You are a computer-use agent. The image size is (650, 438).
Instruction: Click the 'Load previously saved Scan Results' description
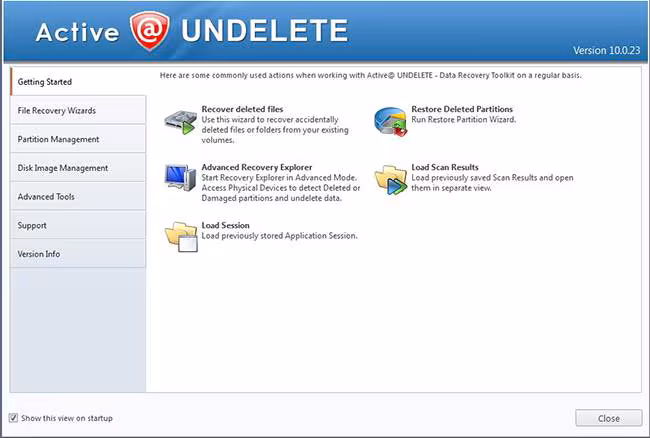pyautogui.click(x=492, y=183)
